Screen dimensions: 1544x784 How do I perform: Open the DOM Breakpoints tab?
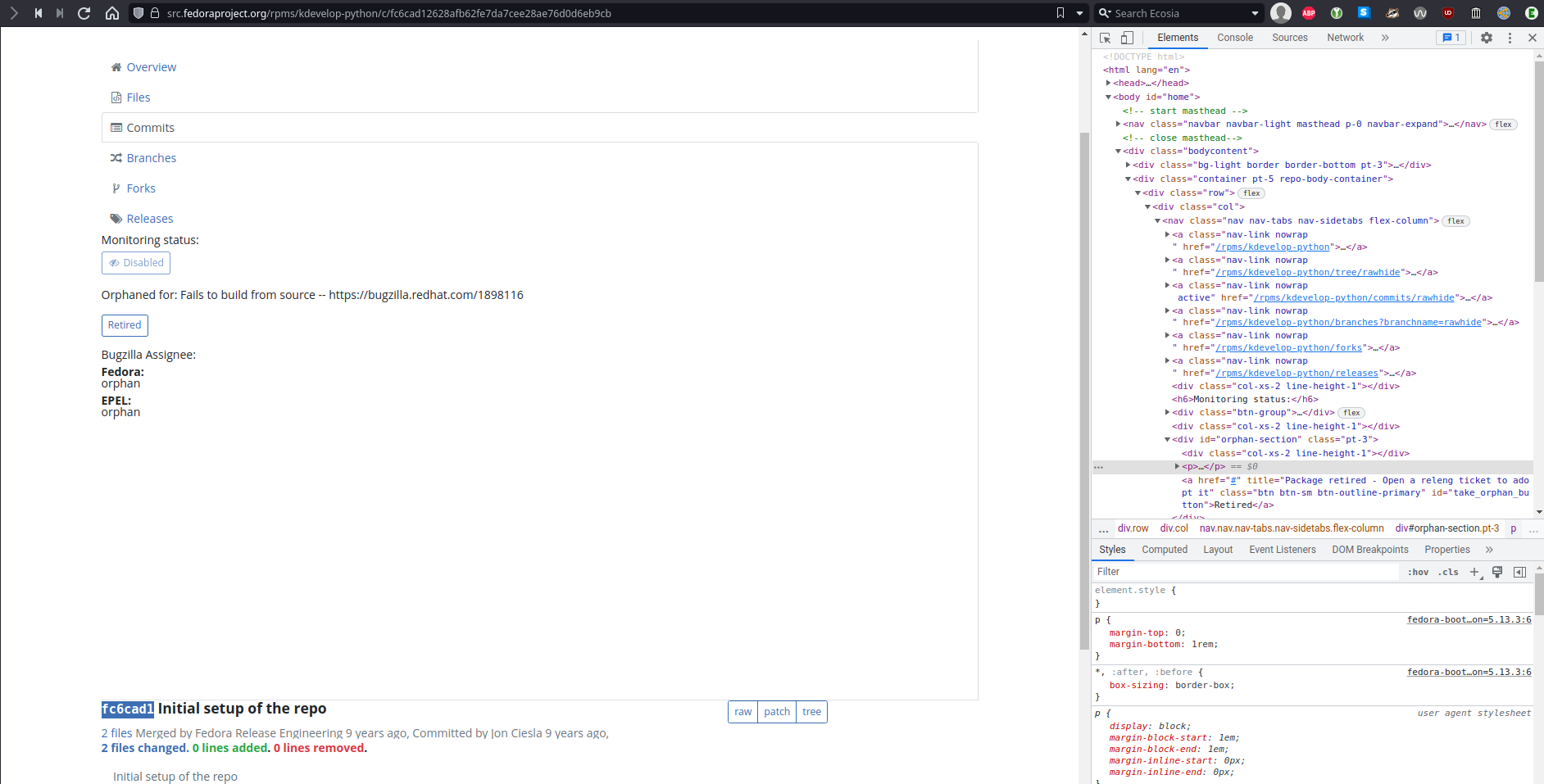[x=1370, y=550]
